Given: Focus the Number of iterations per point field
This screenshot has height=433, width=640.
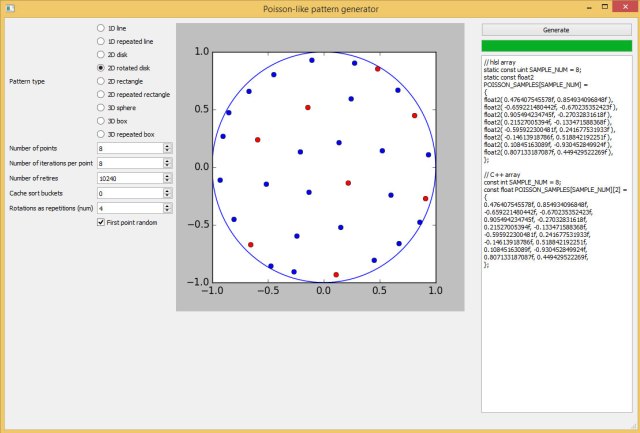Looking at the screenshot, I should click(128, 163).
